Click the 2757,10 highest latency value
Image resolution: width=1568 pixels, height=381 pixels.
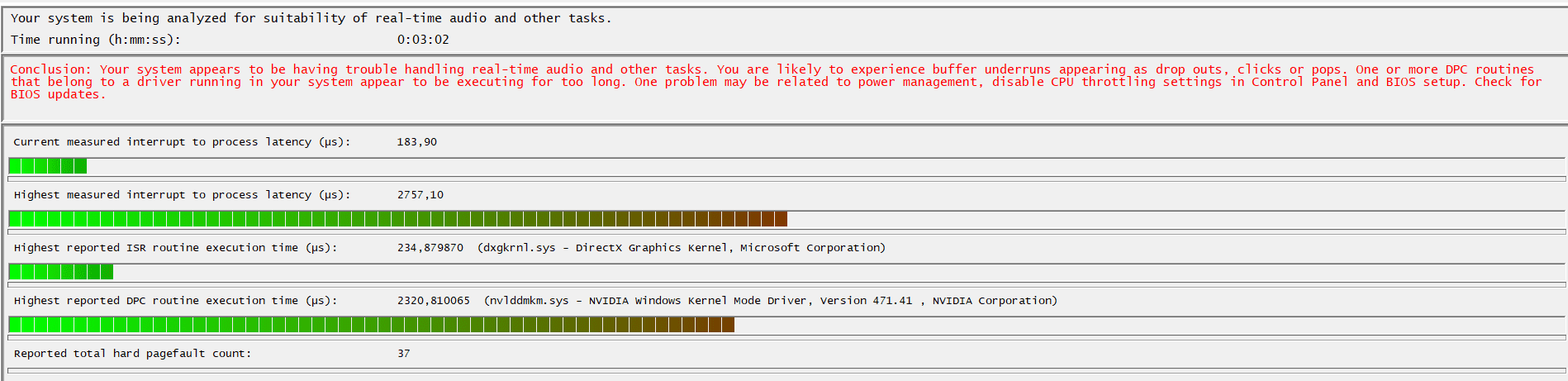tap(421, 195)
